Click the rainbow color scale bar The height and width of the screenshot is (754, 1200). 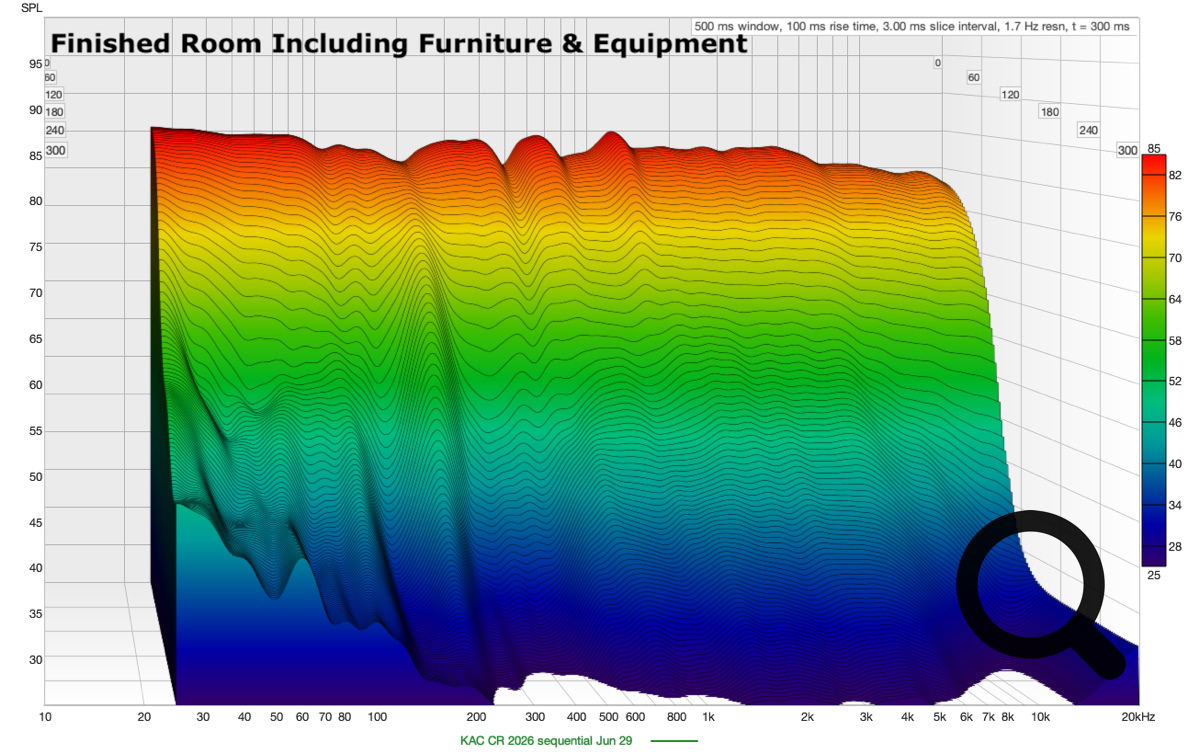point(1152,361)
